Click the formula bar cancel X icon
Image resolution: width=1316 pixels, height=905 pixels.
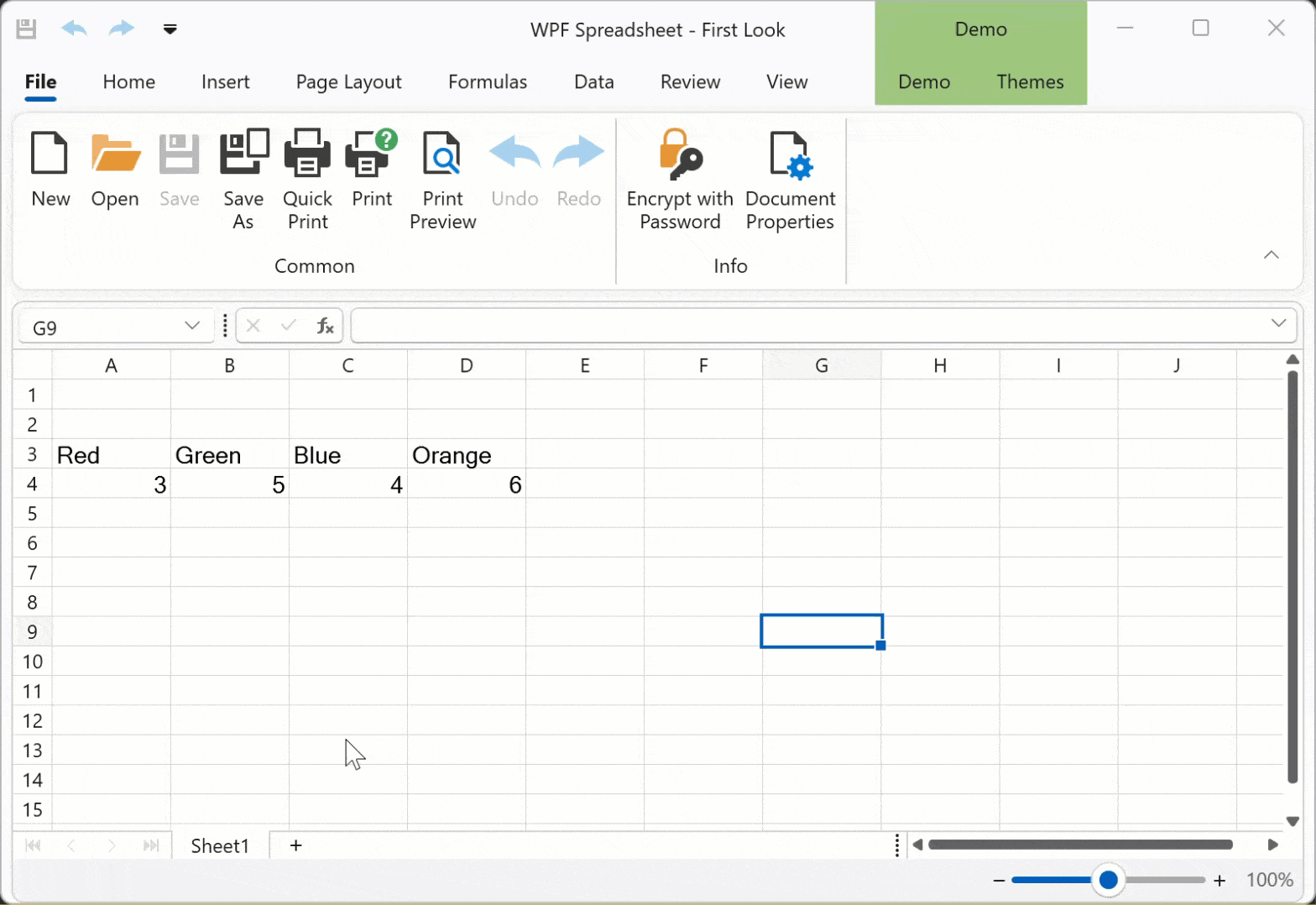click(x=253, y=326)
